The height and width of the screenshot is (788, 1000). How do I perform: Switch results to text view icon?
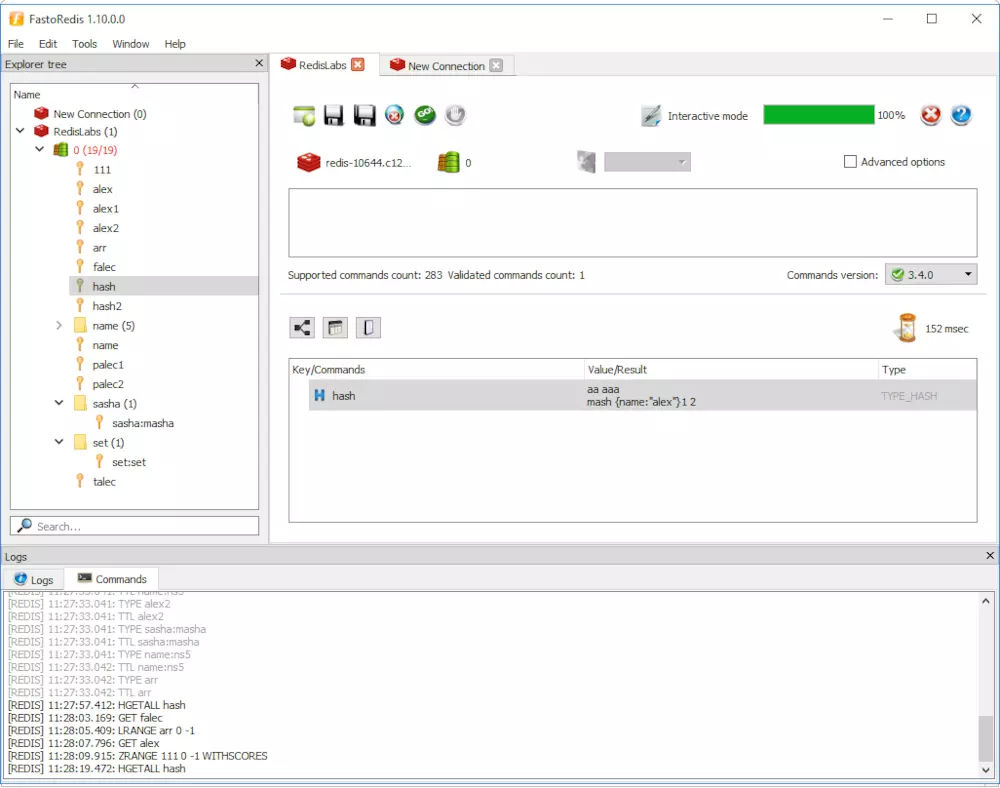pyautogui.click(x=368, y=328)
